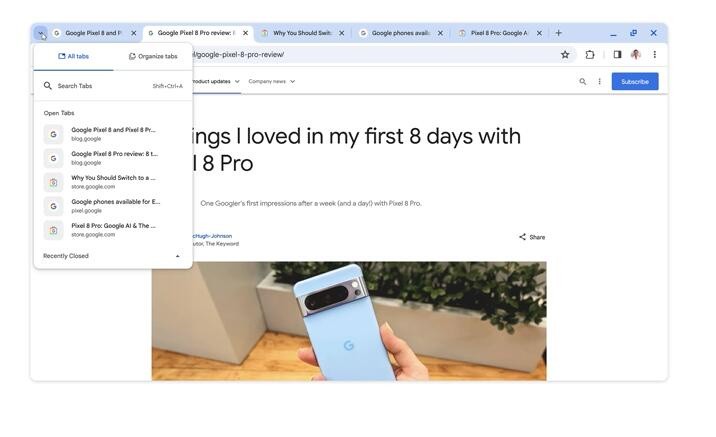This screenshot has width=716, height=437.
Task: Open the Extensions puzzle icon
Action: pyautogui.click(x=590, y=55)
